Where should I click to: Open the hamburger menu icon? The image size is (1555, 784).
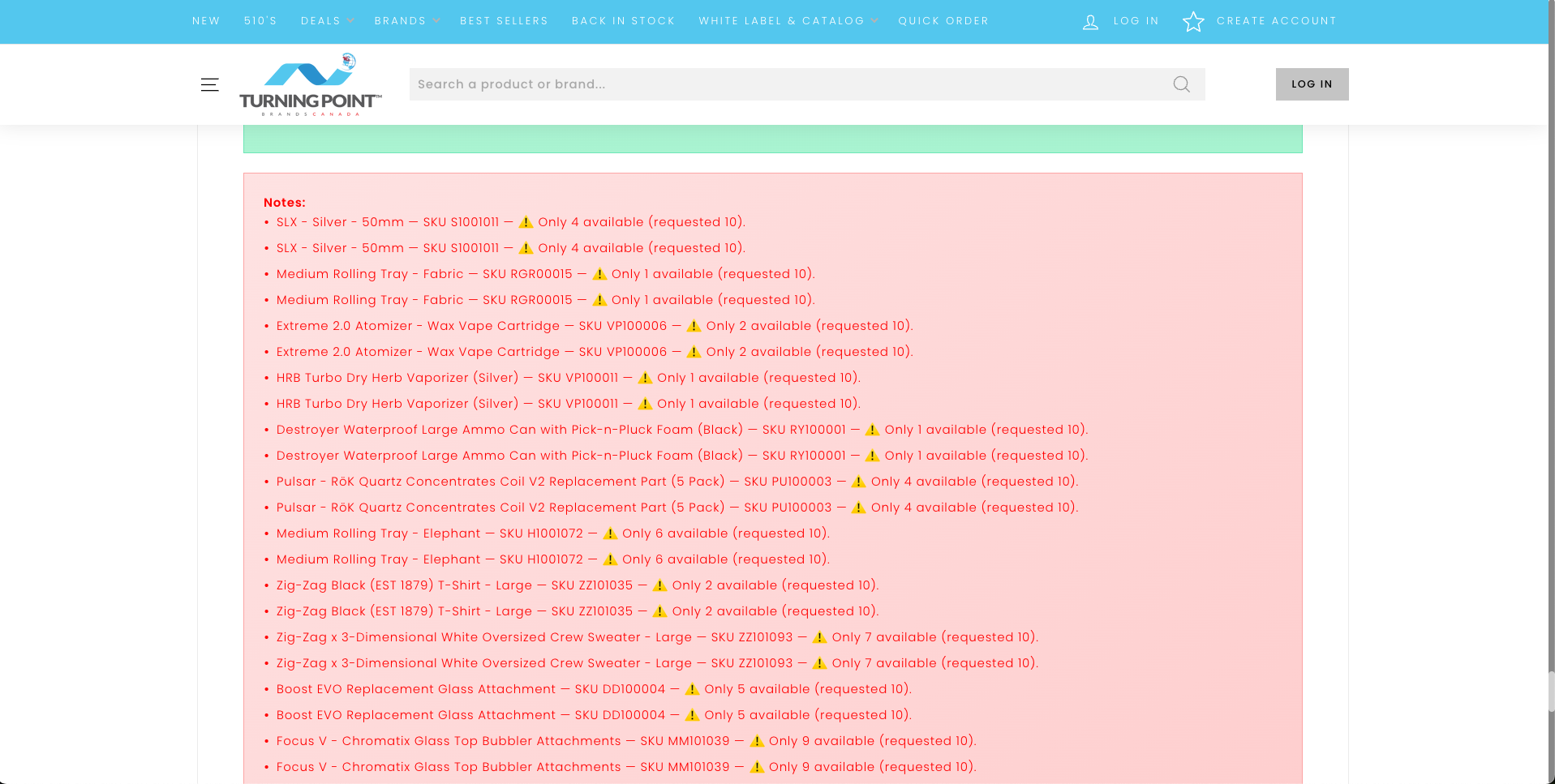(209, 84)
